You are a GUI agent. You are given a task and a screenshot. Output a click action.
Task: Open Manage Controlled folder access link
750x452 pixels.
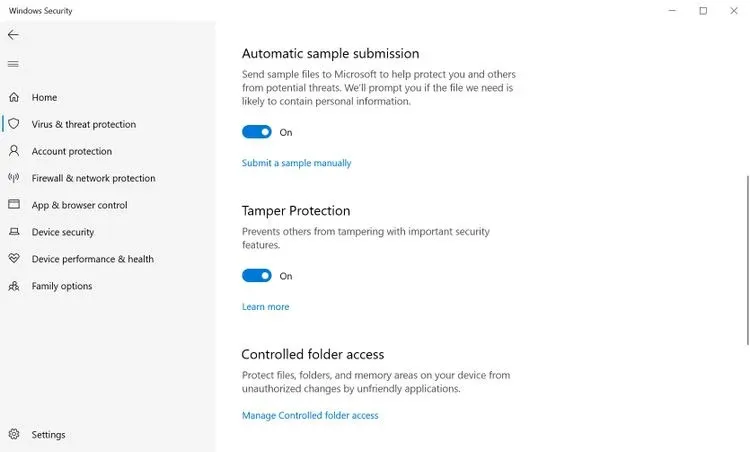[310, 416]
